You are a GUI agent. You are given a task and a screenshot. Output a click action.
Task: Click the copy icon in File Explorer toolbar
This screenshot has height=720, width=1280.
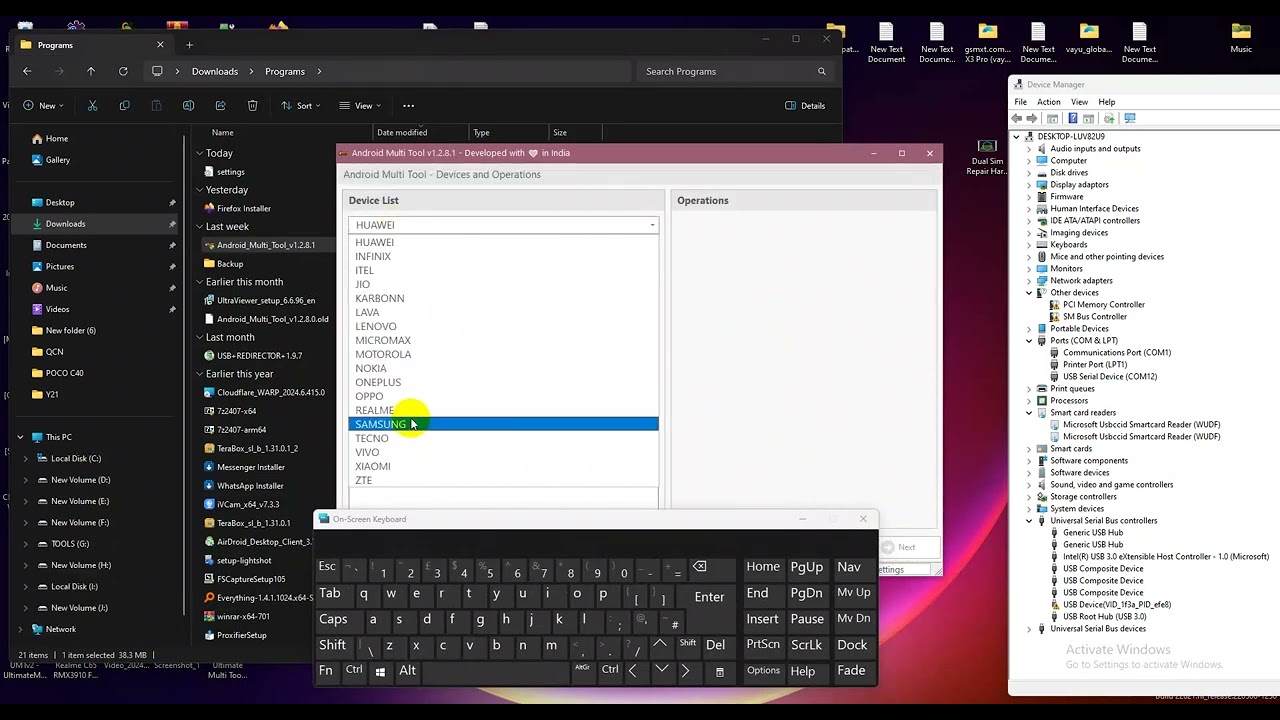click(124, 105)
